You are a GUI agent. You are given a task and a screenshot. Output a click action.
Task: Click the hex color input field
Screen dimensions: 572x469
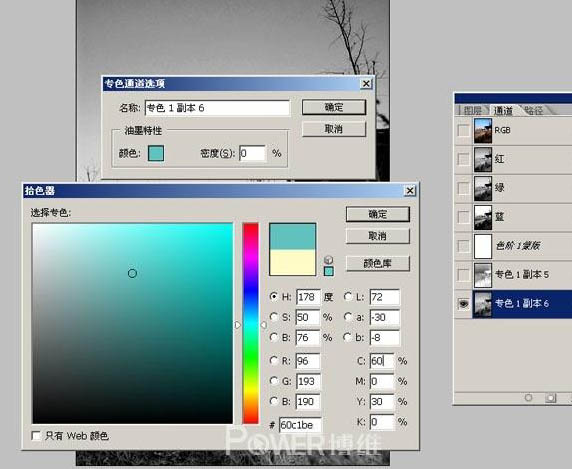pyautogui.click(x=300, y=425)
